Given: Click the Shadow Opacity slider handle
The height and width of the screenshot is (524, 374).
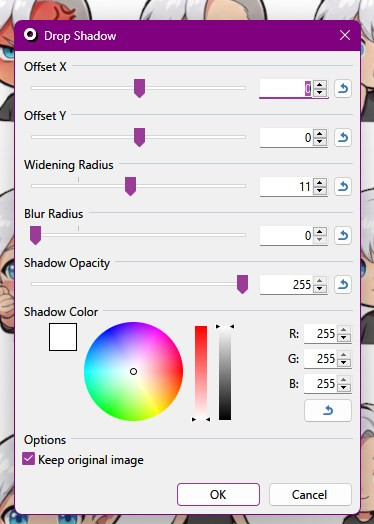Looking at the screenshot, I should click(x=242, y=284).
